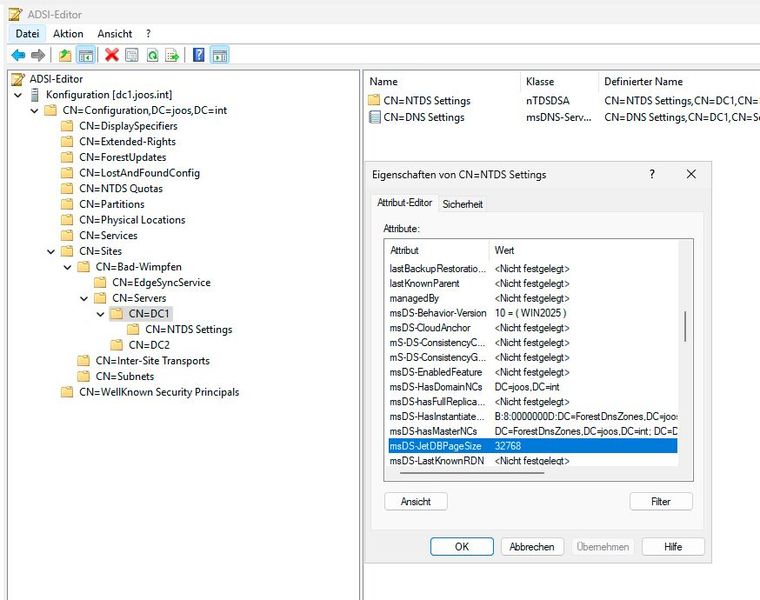Select CN=DC2 in the tree
The width and height of the screenshot is (760, 600).
click(x=149, y=345)
